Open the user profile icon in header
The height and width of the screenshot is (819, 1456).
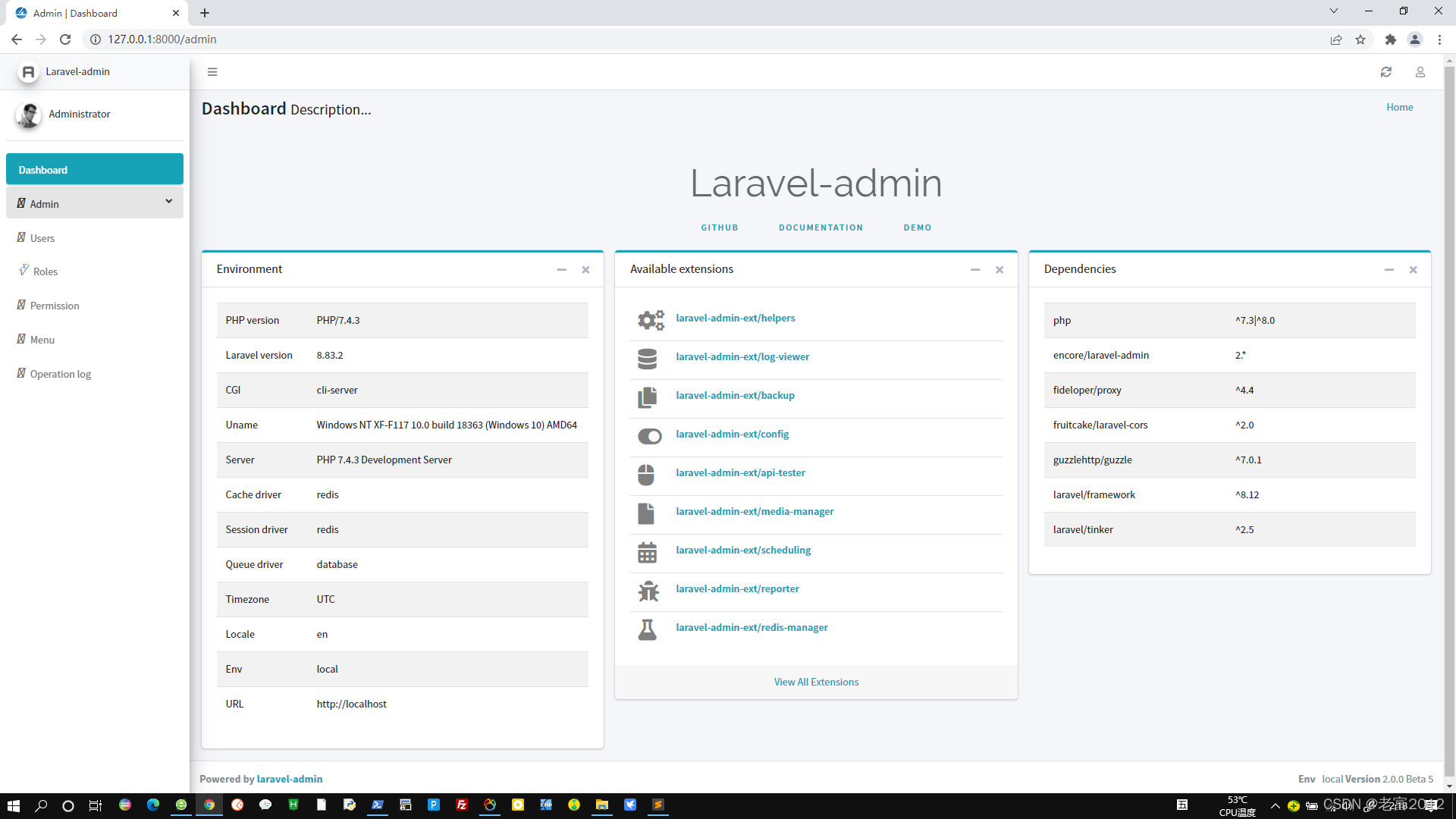(1420, 72)
